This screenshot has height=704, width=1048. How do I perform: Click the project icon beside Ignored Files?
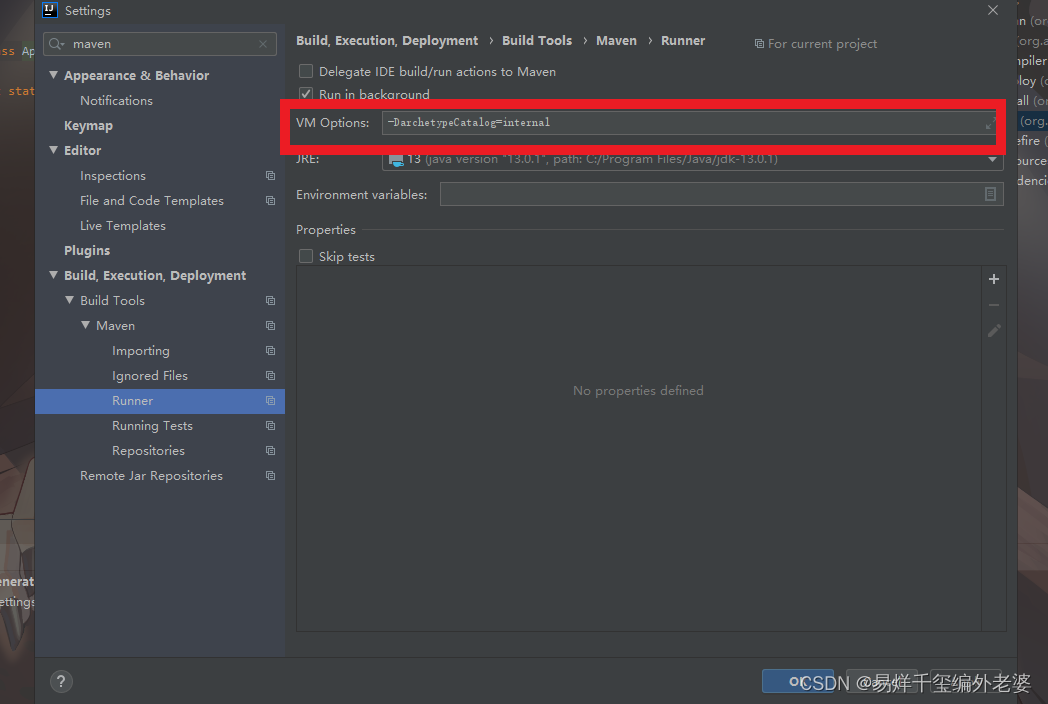(271, 376)
